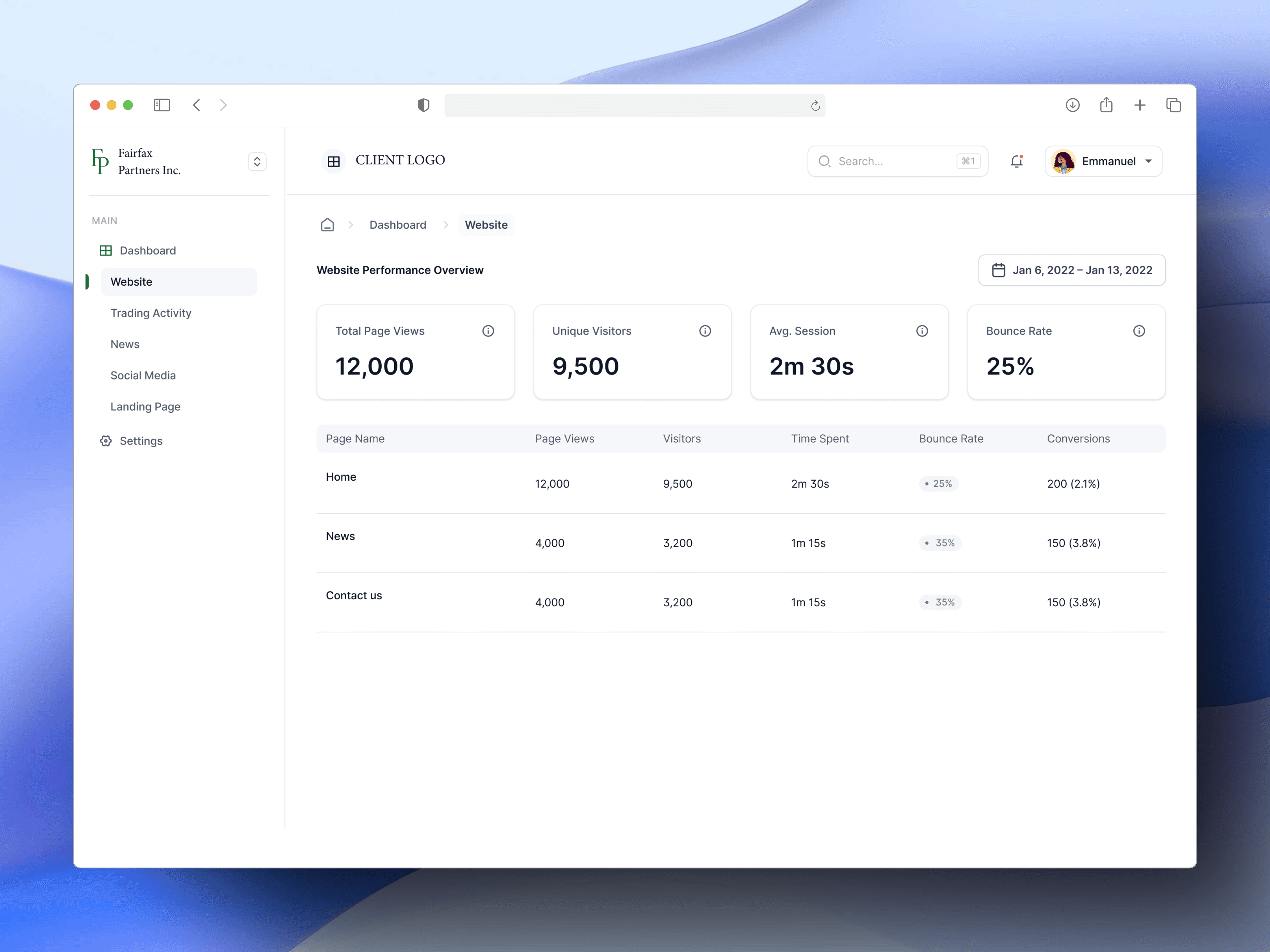Click the Dashboard breadcrumb link

coord(398,225)
